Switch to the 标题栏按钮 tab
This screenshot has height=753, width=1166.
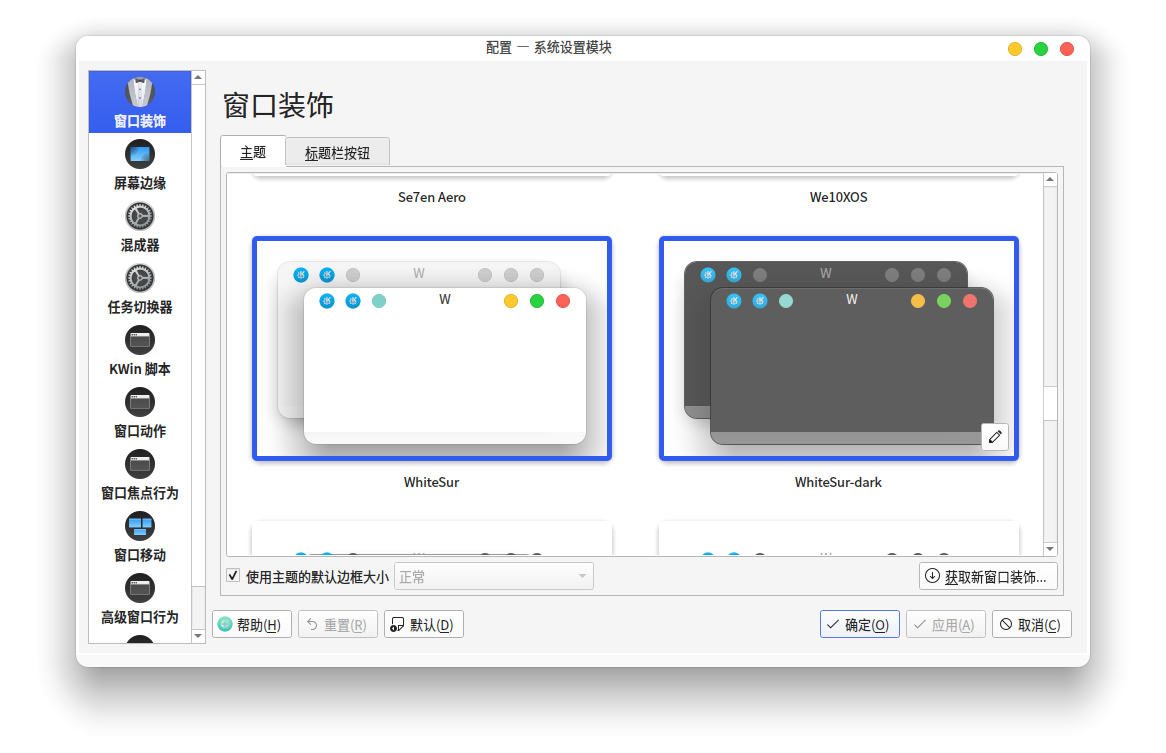(338, 153)
